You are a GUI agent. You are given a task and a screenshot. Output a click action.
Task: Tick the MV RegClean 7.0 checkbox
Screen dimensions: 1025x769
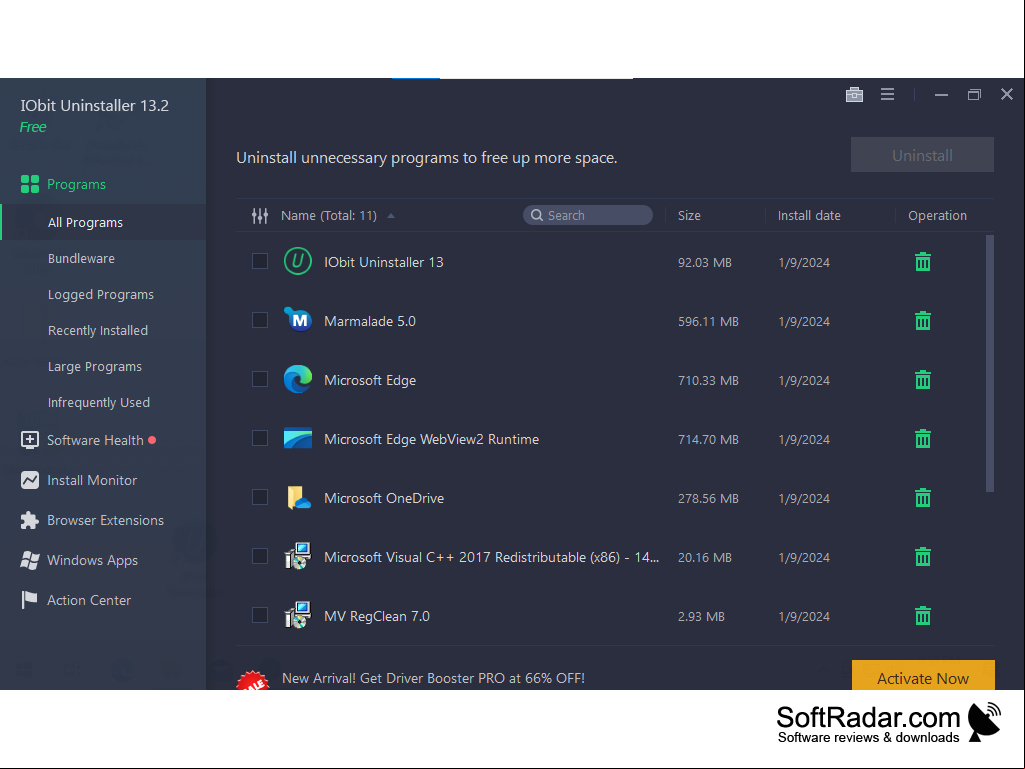coord(260,615)
